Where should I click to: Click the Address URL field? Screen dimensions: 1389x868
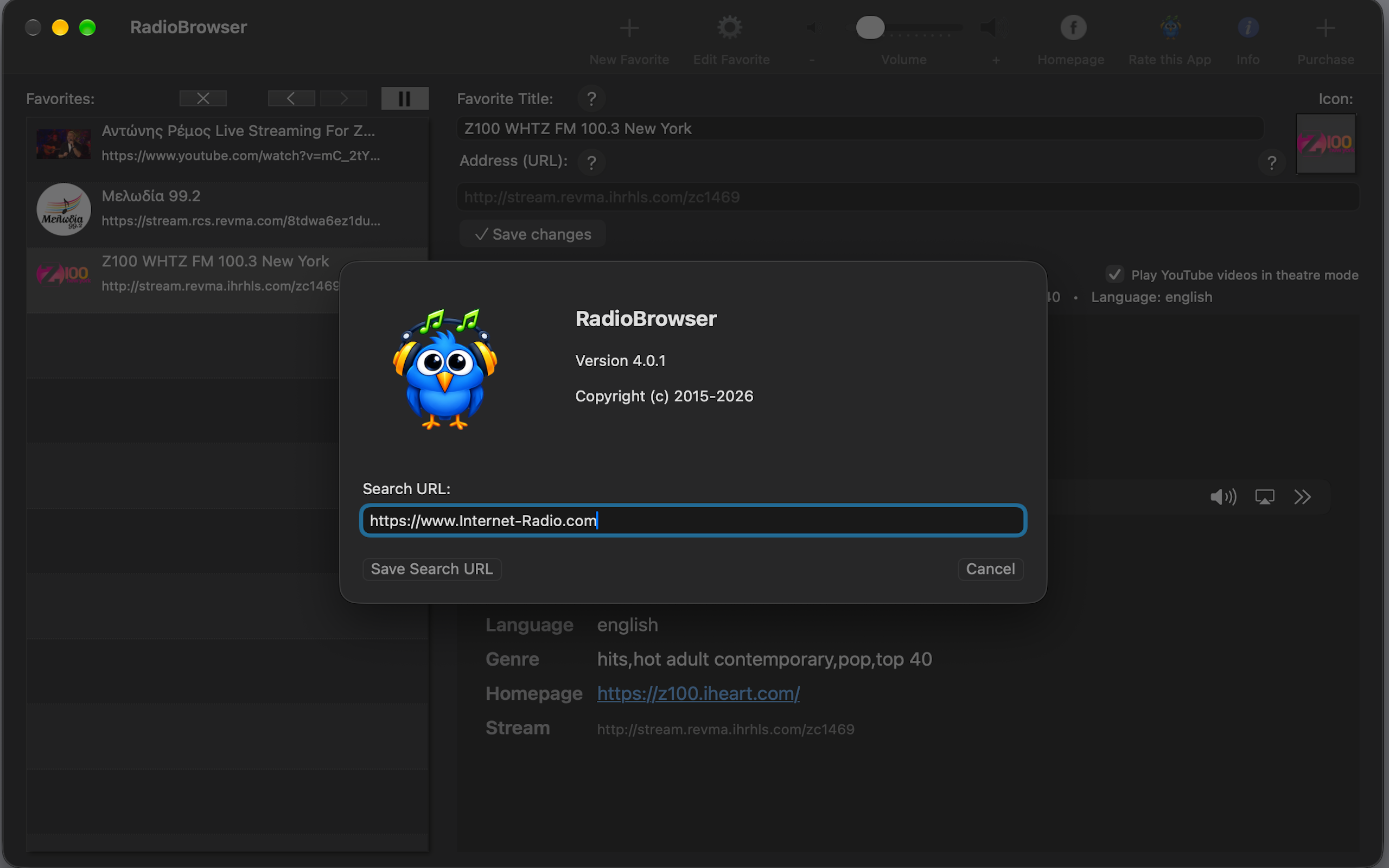[908, 197]
